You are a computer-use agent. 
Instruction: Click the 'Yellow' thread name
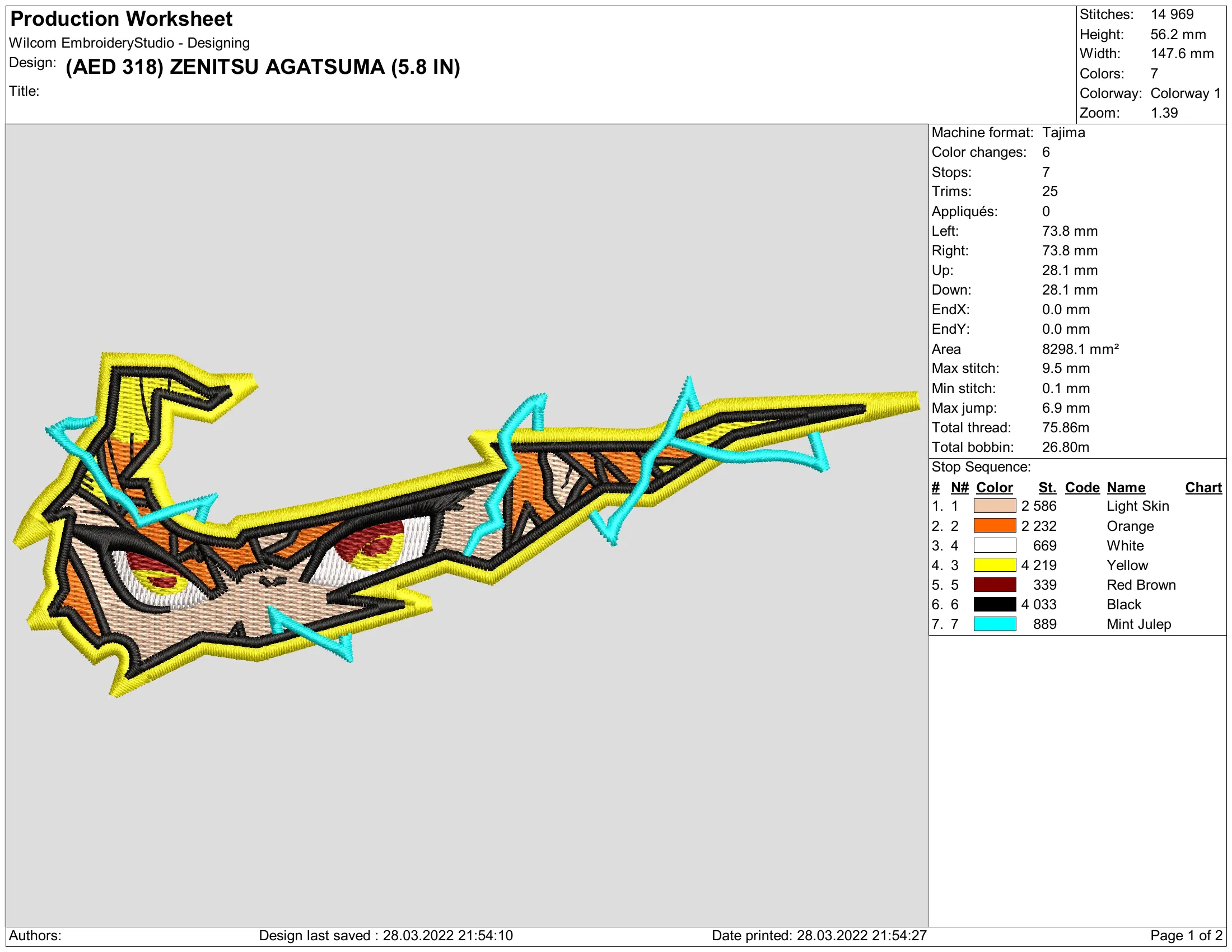click(x=1127, y=565)
